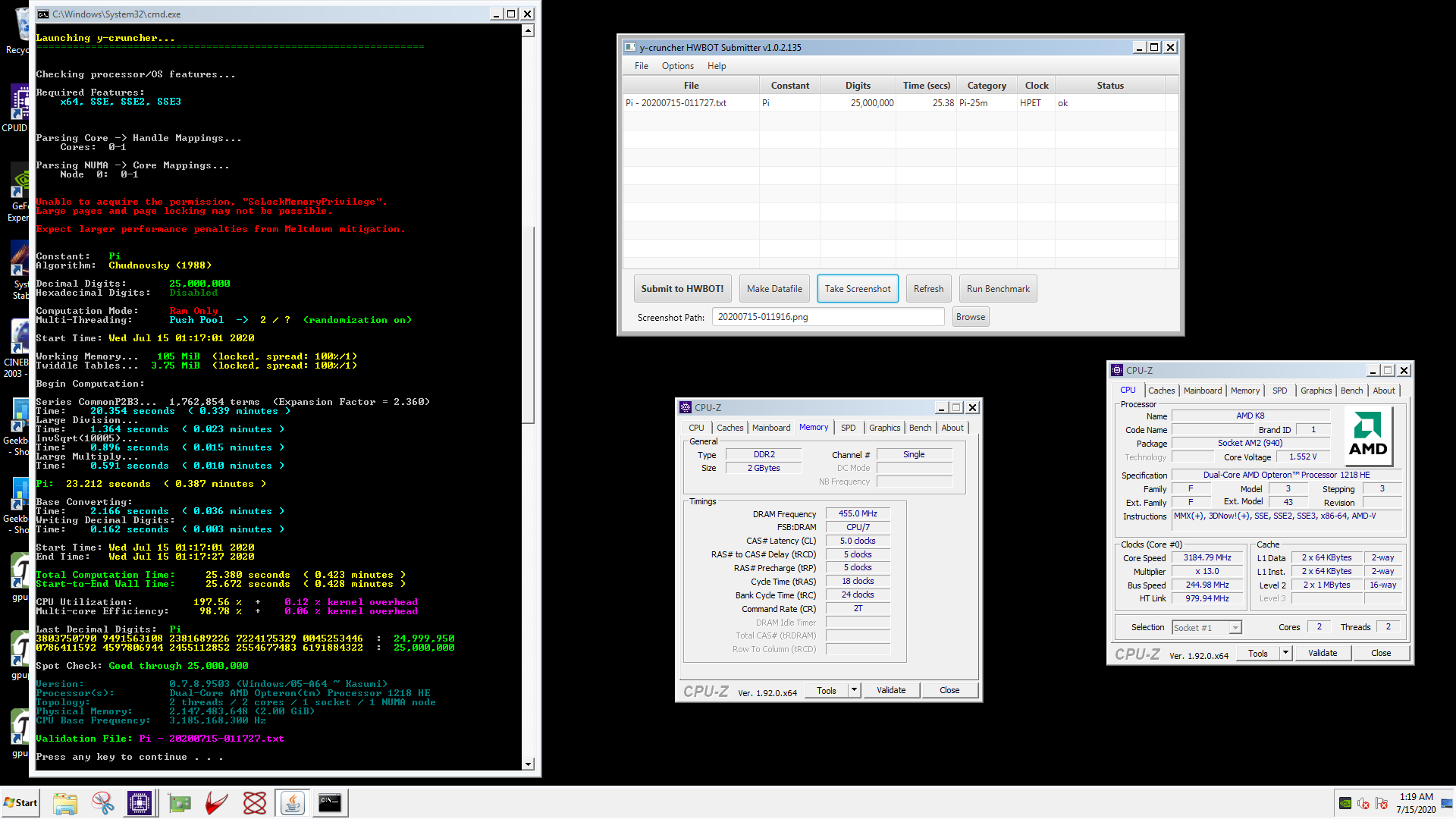Viewport: 1456px width, 819px height.
Task: Open the Socket #1 selection dropdown
Action: tap(1207, 627)
